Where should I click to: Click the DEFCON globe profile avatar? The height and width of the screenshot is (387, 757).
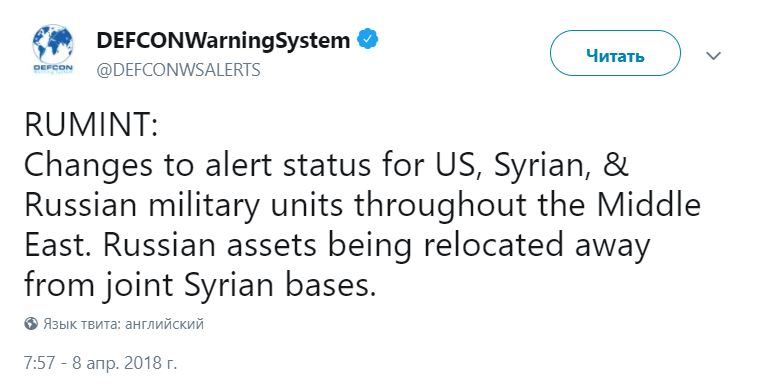tap(53, 49)
